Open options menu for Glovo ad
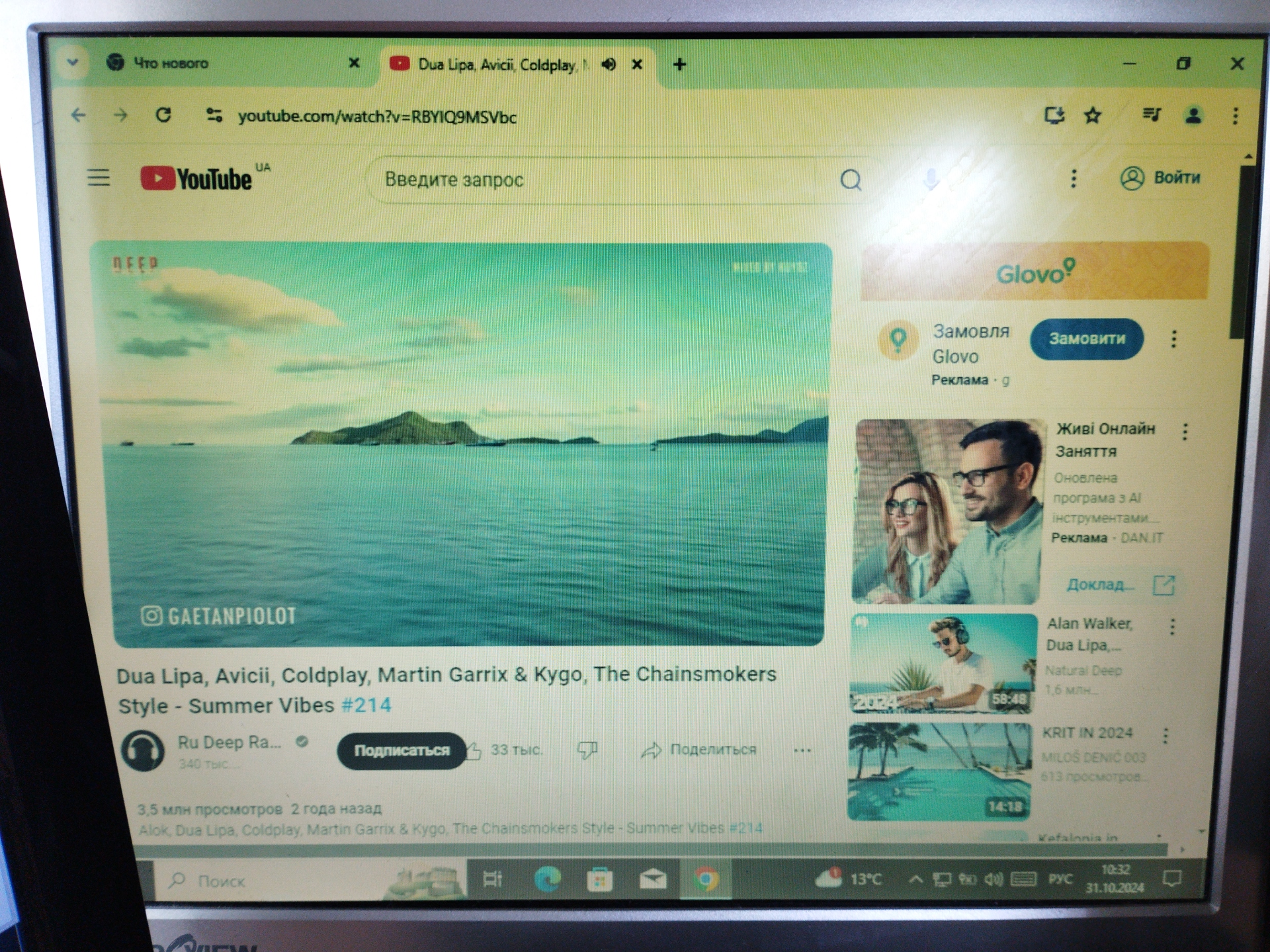The image size is (1270, 952). [1173, 339]
